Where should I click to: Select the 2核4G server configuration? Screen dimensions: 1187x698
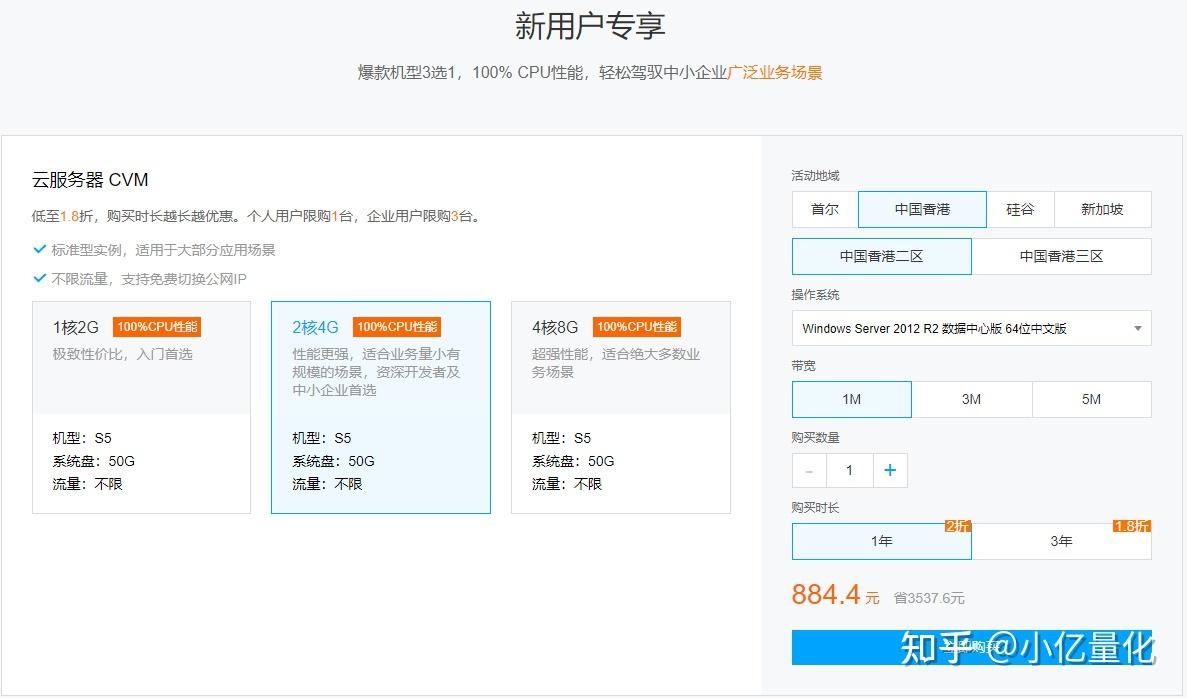coord(380,408)
